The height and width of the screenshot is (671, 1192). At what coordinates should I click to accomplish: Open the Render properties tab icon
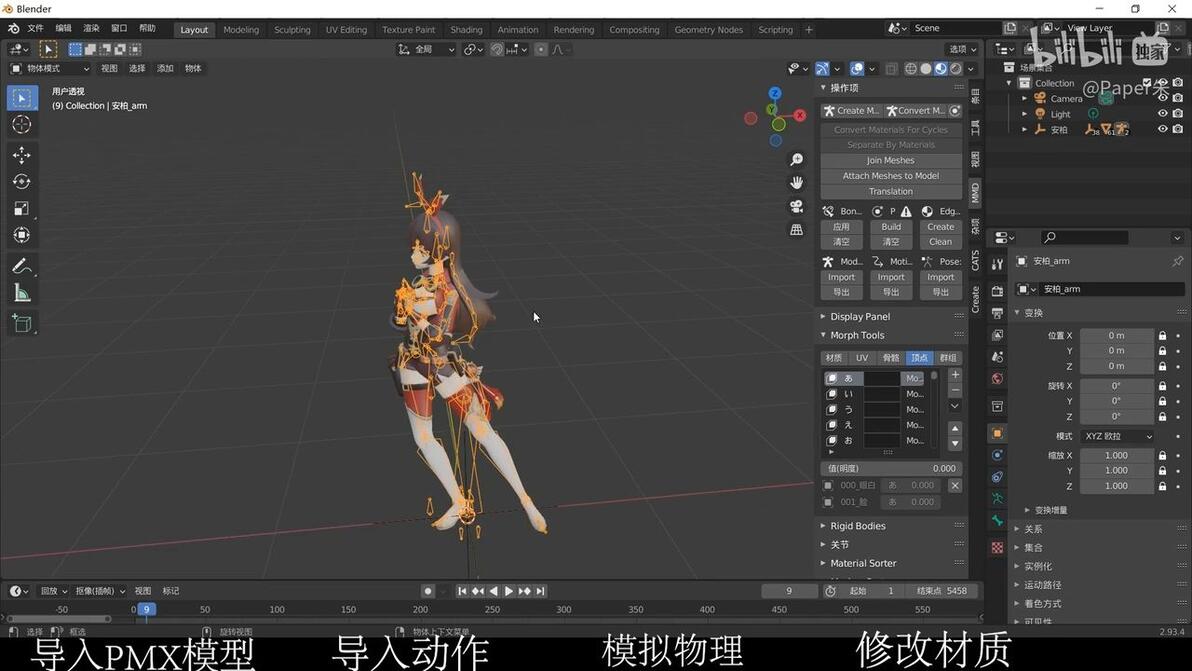[997, 292]
